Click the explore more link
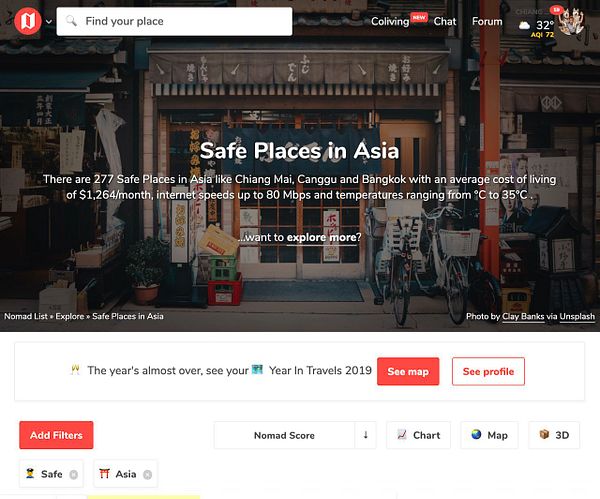The width and height of the screenshot is (600, 499). pos(321,238)
